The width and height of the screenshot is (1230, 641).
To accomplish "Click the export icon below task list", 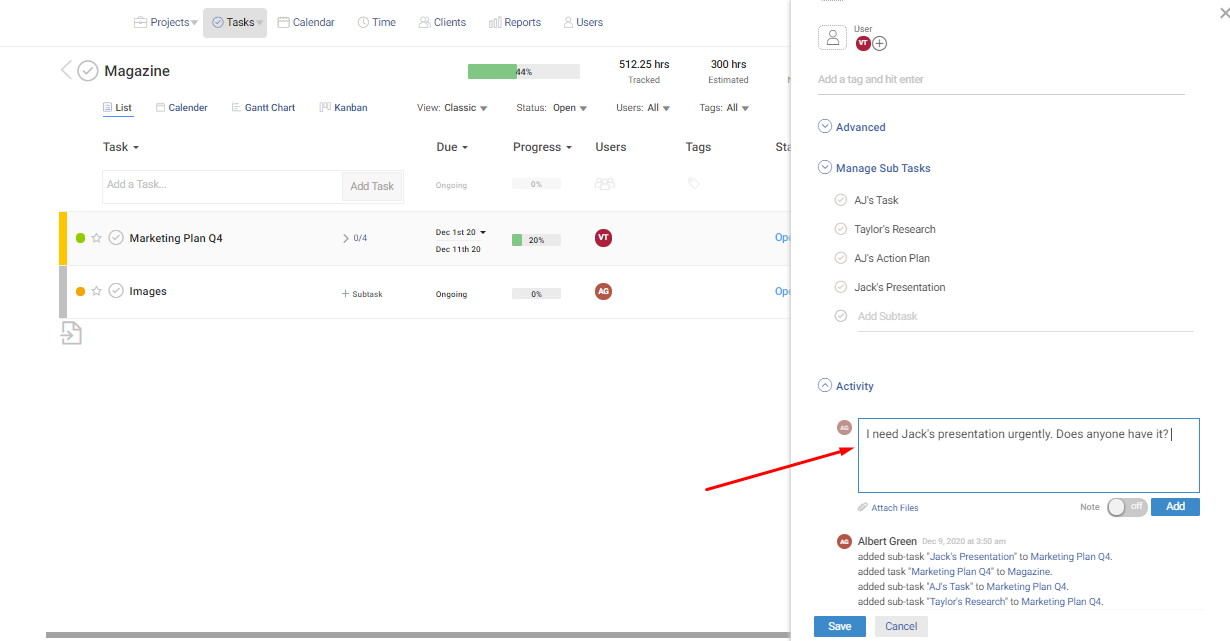I will [x=71, y=333].
